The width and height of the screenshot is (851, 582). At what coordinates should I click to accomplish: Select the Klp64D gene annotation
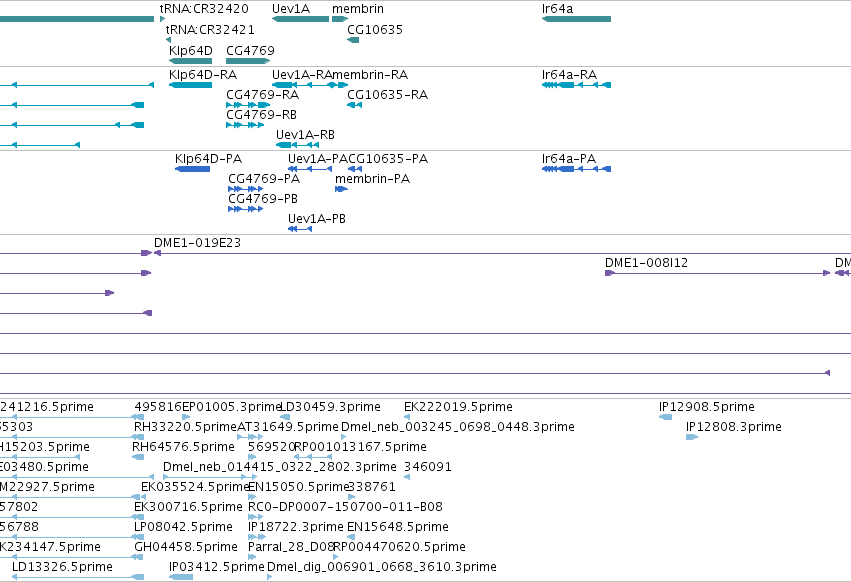click(190, 61)
